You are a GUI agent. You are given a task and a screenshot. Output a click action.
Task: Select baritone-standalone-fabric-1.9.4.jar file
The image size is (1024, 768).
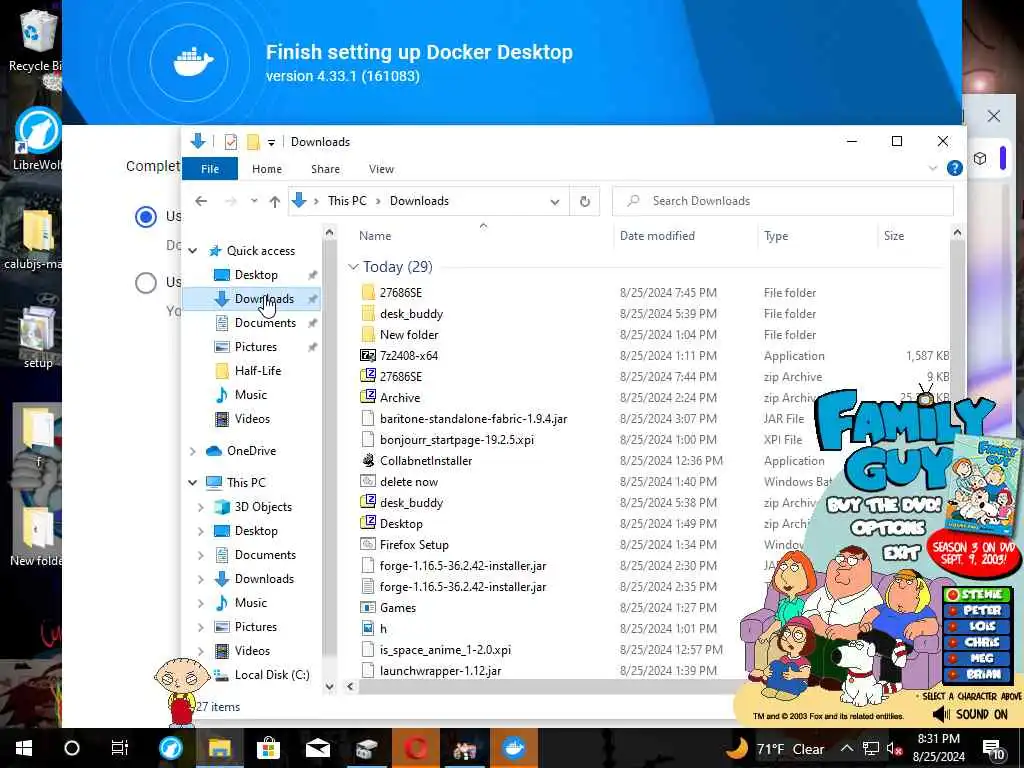(x=473, y=419)
